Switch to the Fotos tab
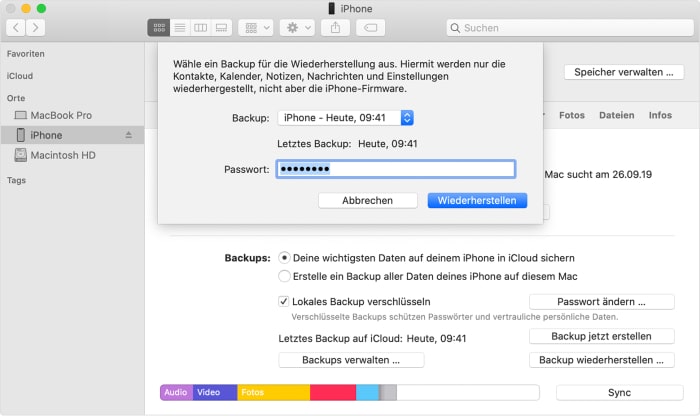 coord(571,115)
